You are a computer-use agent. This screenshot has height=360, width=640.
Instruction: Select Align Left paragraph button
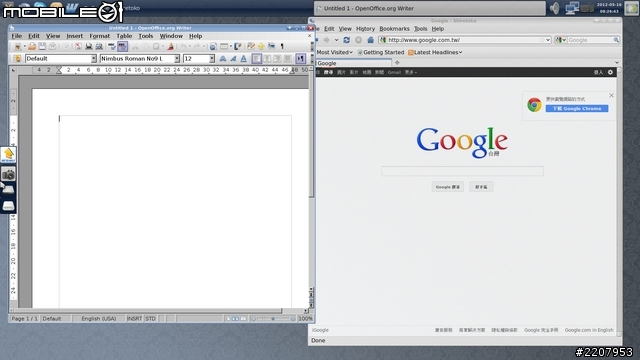point(256,59)
